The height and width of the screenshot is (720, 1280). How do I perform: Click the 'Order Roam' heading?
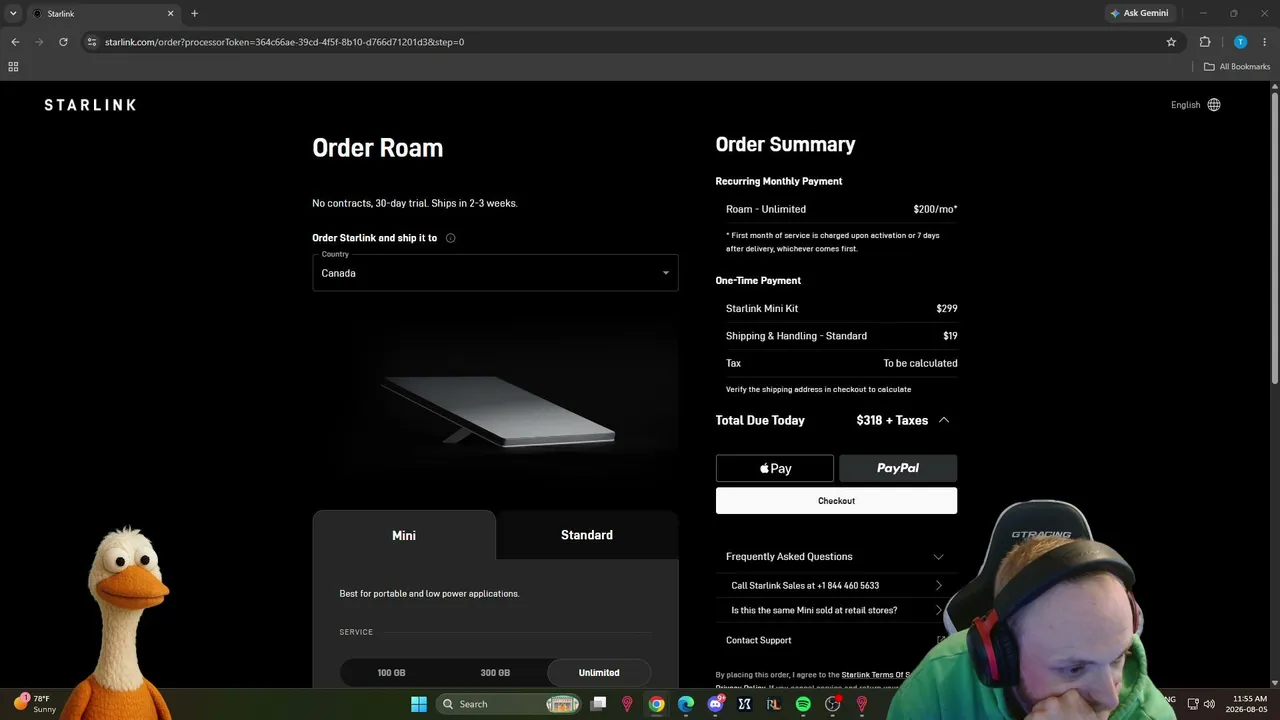coord(377,148)
